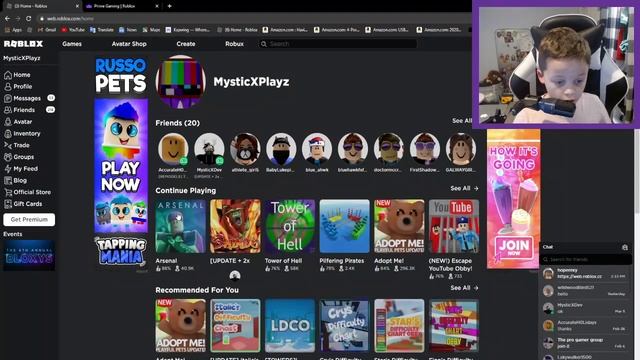Click the chat Search for friends field
Viewport: 640px width, 360px height.
point(586,259)
